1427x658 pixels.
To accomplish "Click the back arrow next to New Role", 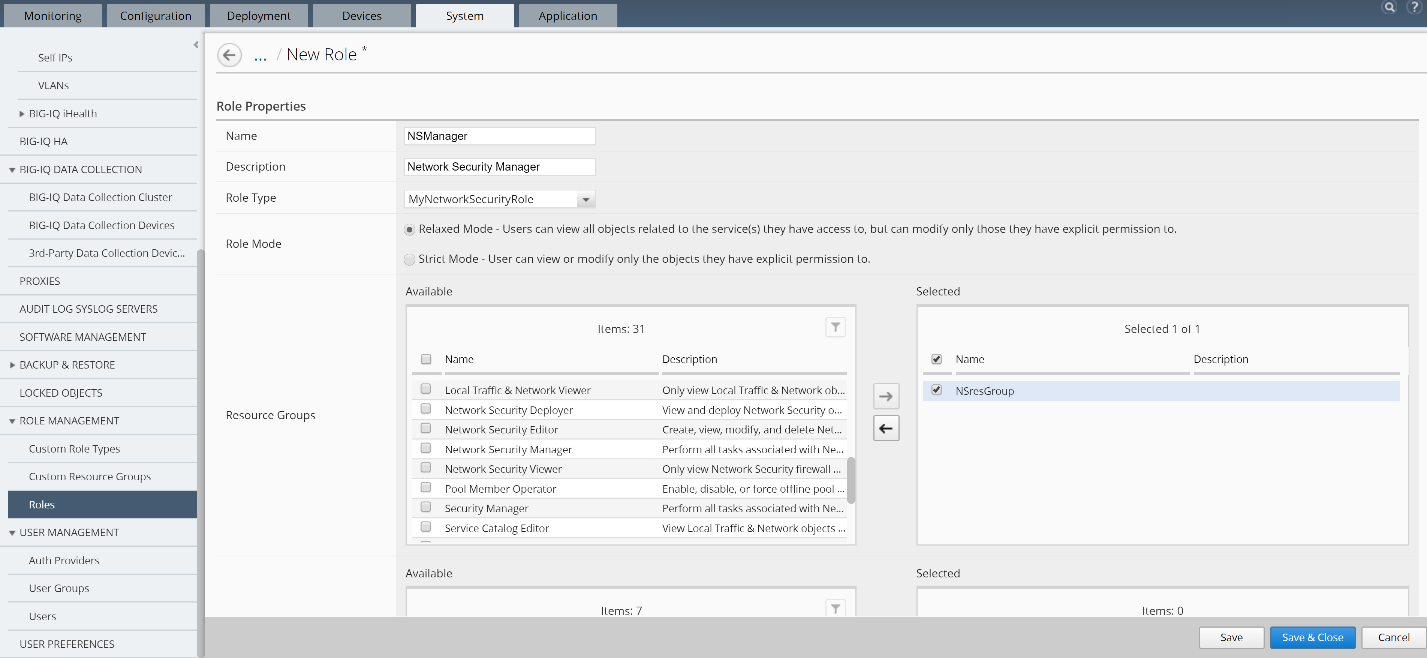I will click(x=229, y=55).
